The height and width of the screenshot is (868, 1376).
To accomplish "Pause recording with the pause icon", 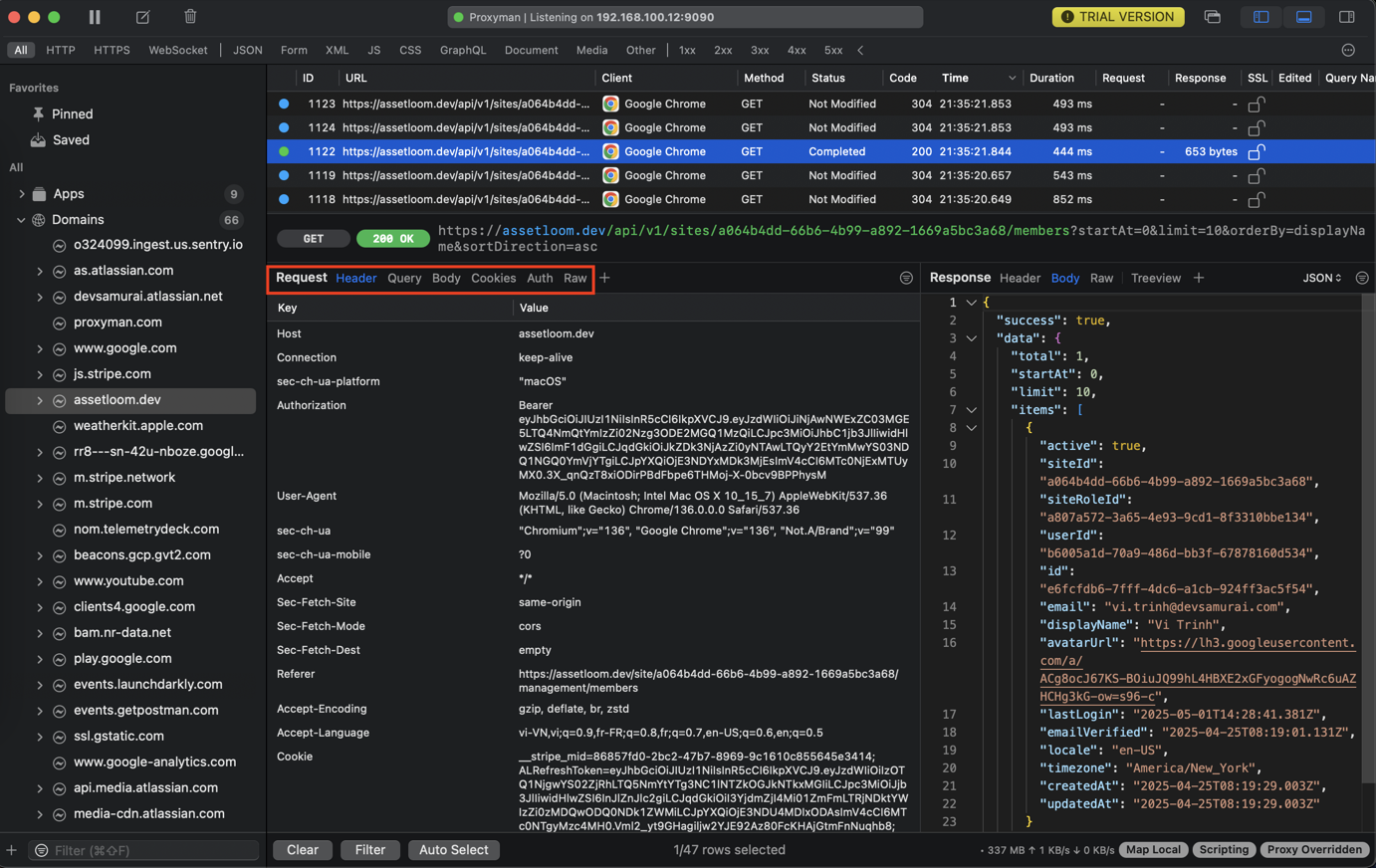I will pyautogui.click(x=95, y=17).
